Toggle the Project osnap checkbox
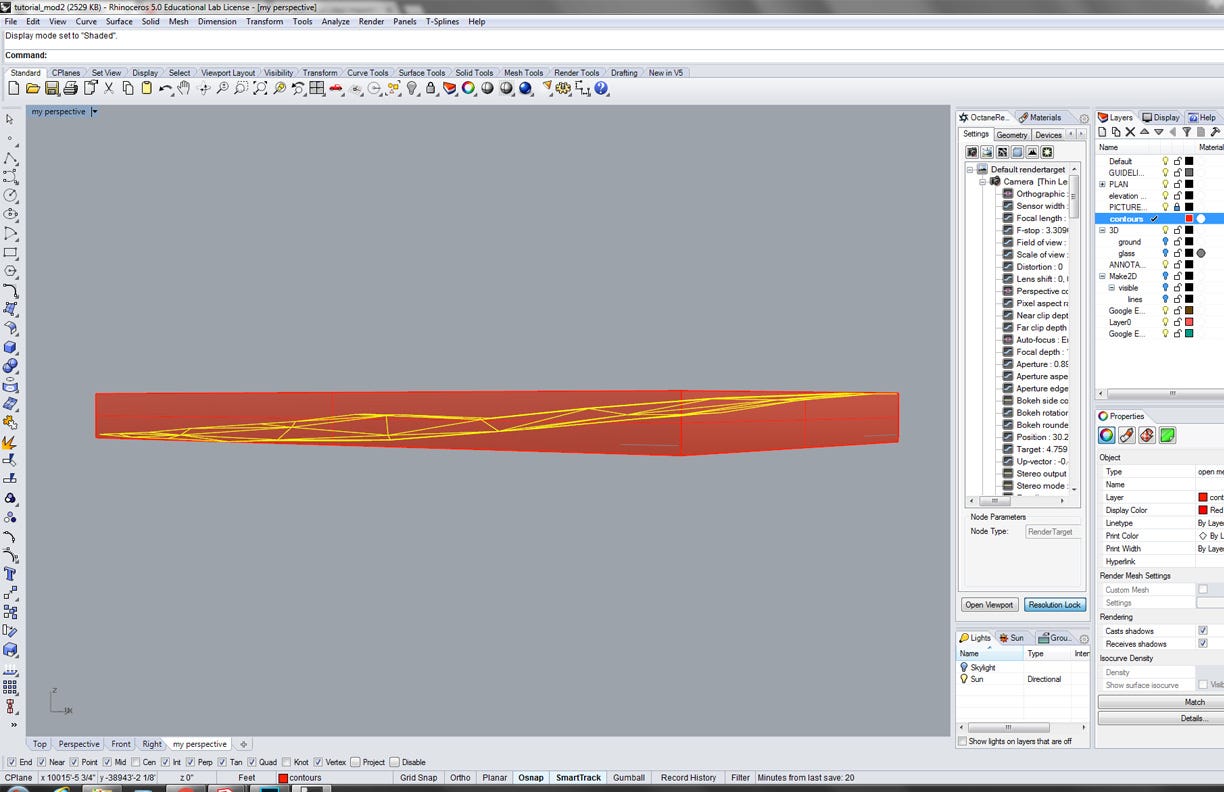 pyautogui.click(x=355, y=762)
